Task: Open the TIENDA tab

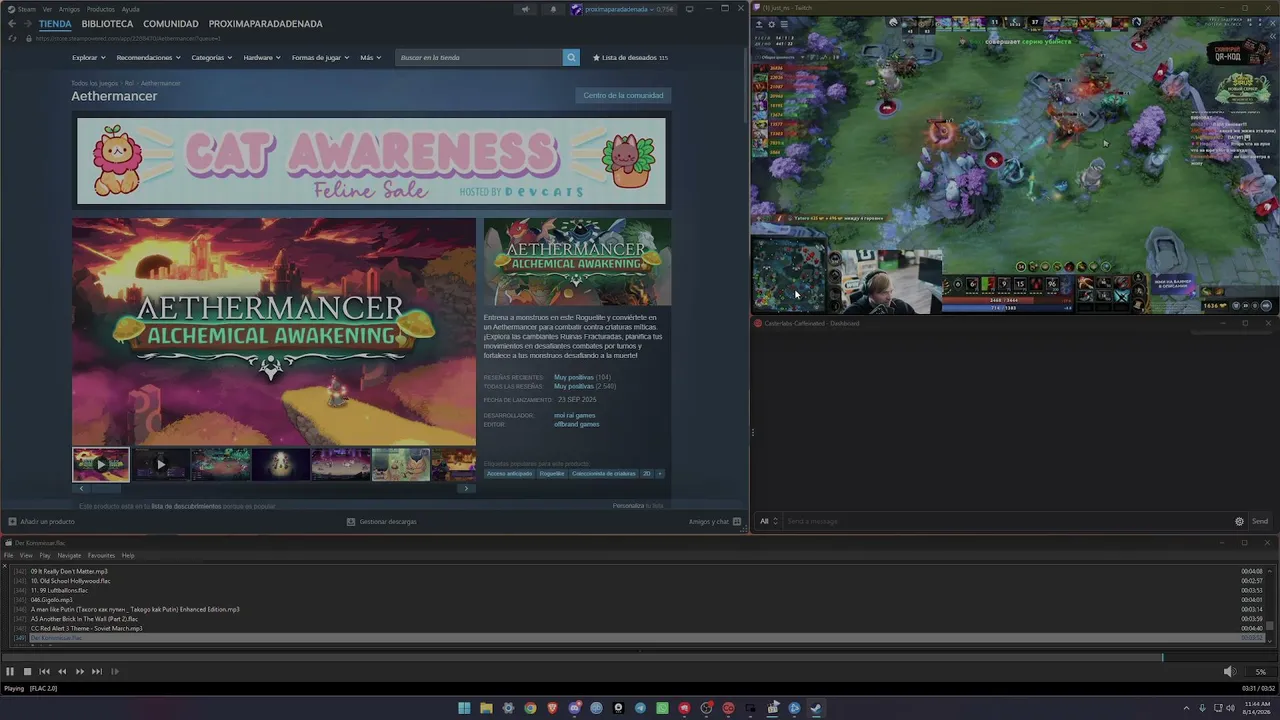Action: click(55, 24)
